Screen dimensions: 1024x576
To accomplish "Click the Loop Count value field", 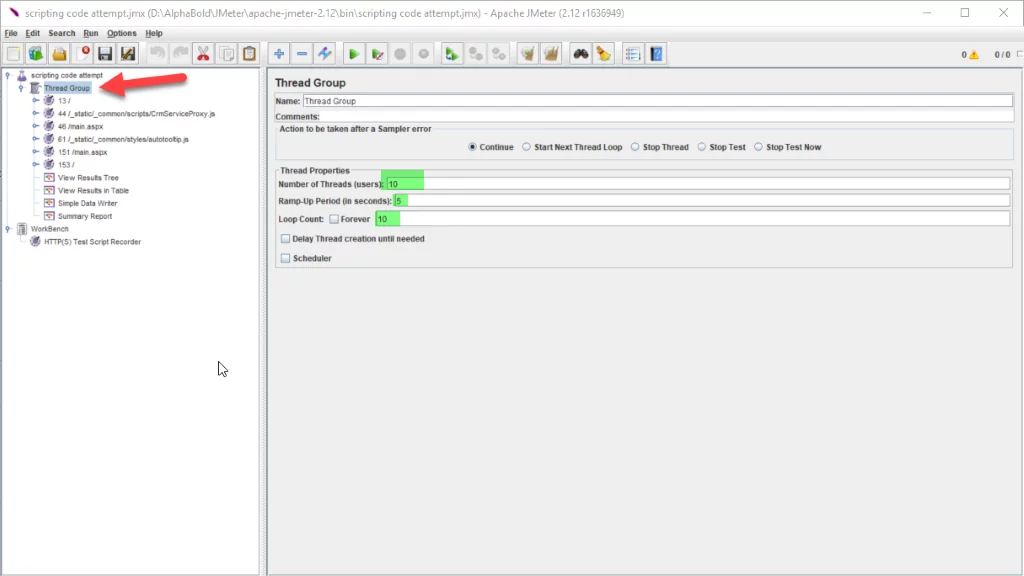I will tap(693, 219).
